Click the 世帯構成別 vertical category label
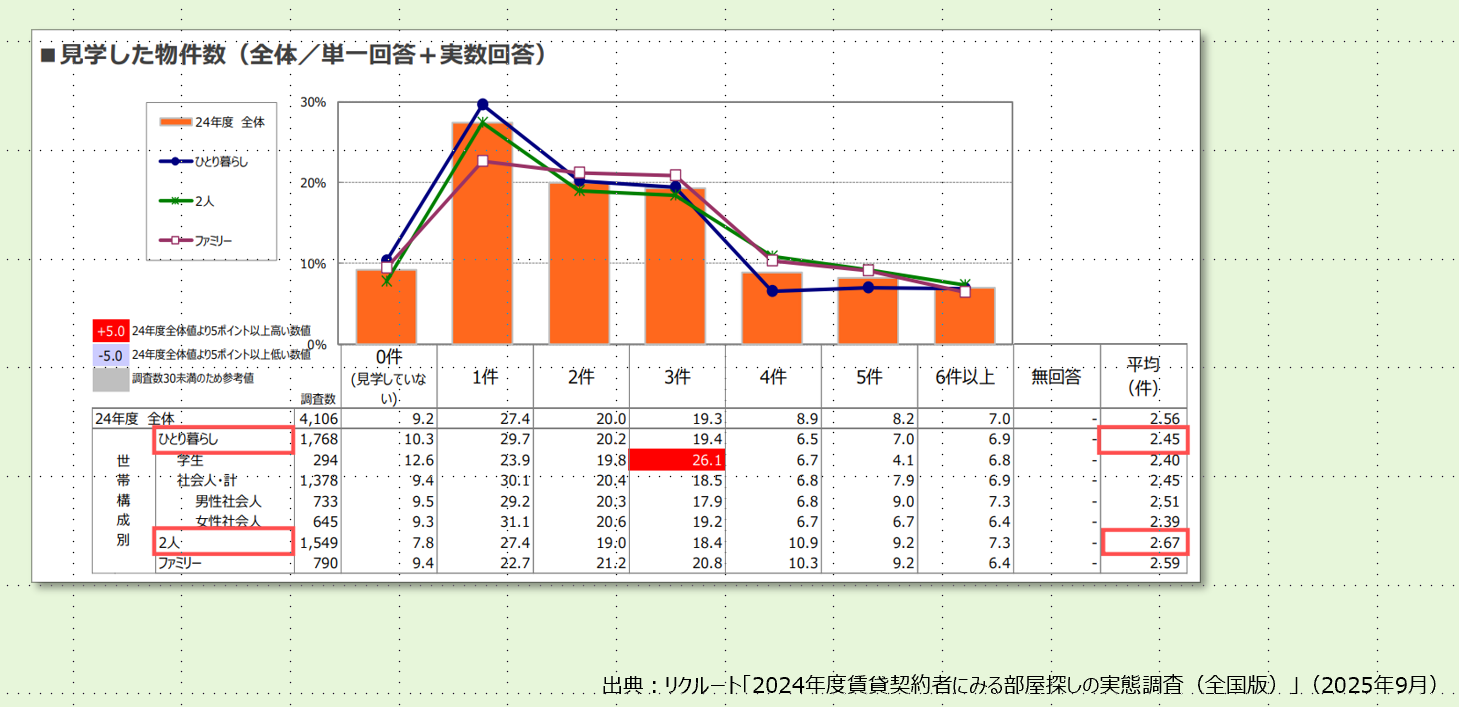 point(123,500)
